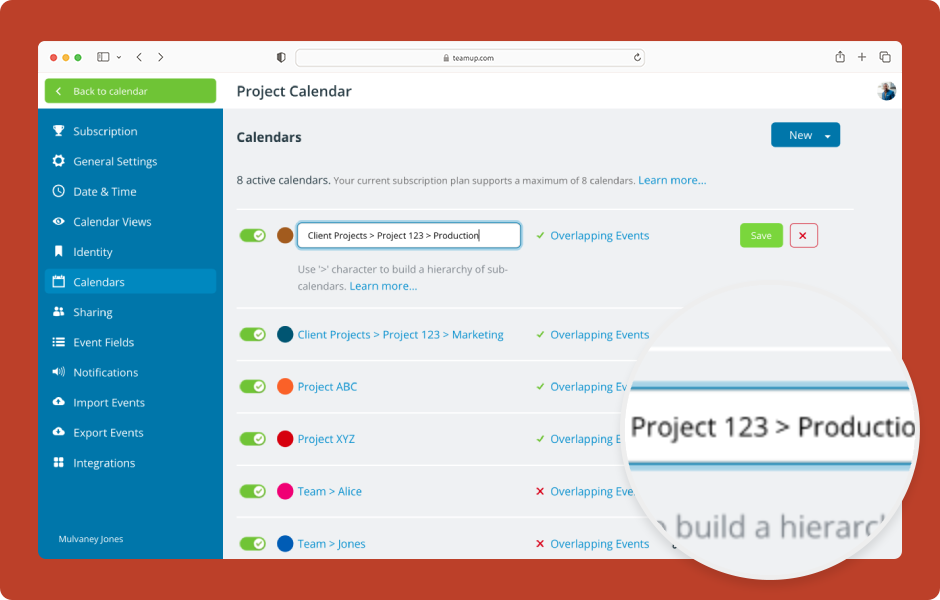Select the Subscription sidebar icon
940x600 pixels.
coord(57,131)
